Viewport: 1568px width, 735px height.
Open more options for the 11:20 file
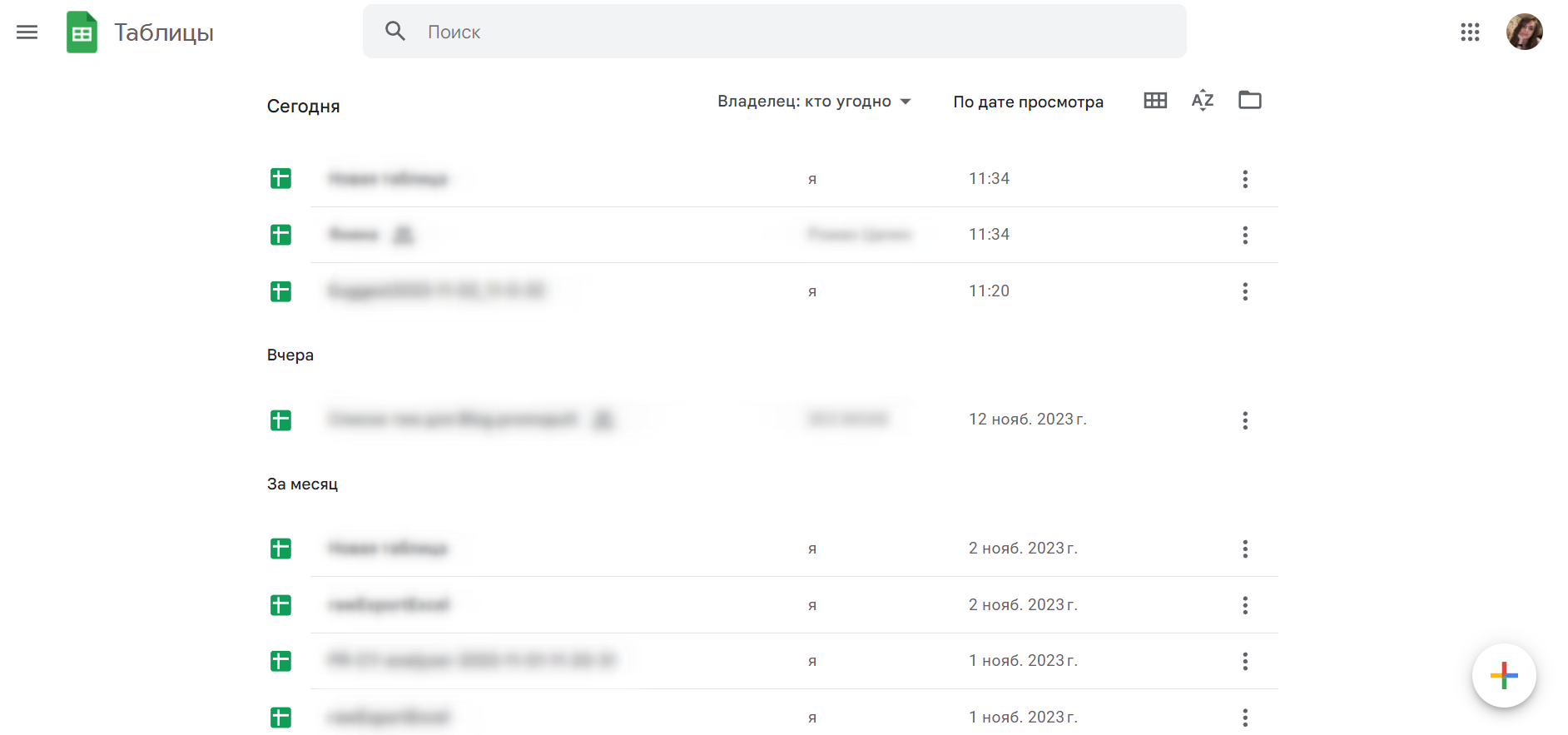tap(1245, 291)
